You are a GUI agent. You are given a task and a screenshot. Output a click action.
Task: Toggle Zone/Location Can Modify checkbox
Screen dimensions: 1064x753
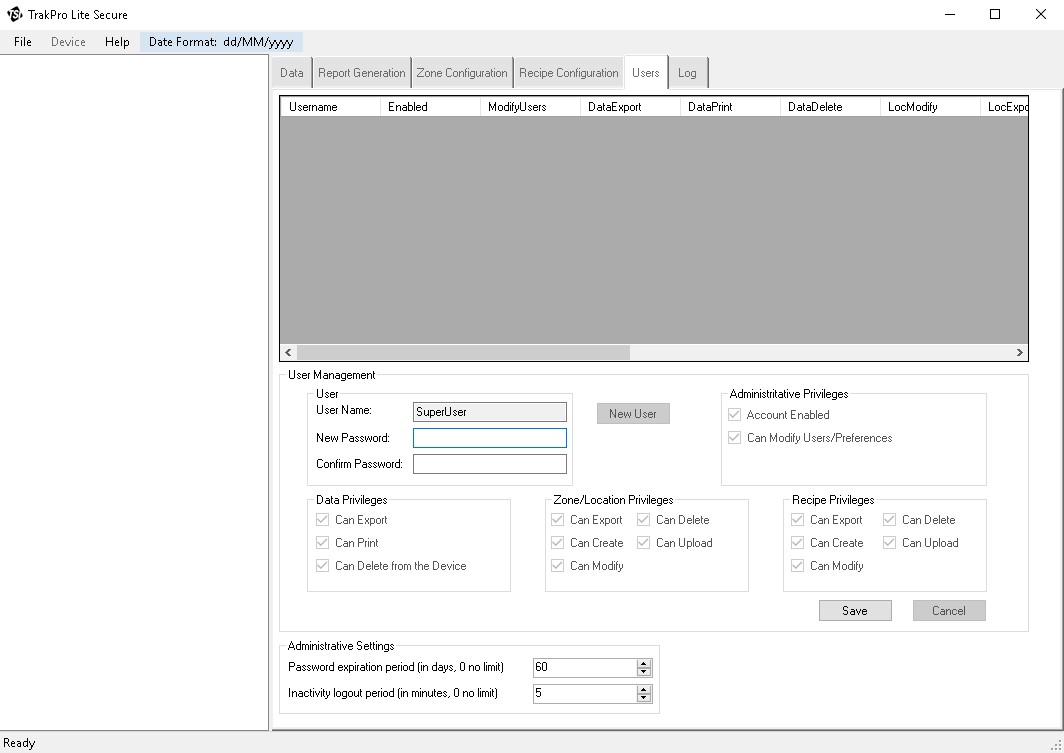pos(558,566)
